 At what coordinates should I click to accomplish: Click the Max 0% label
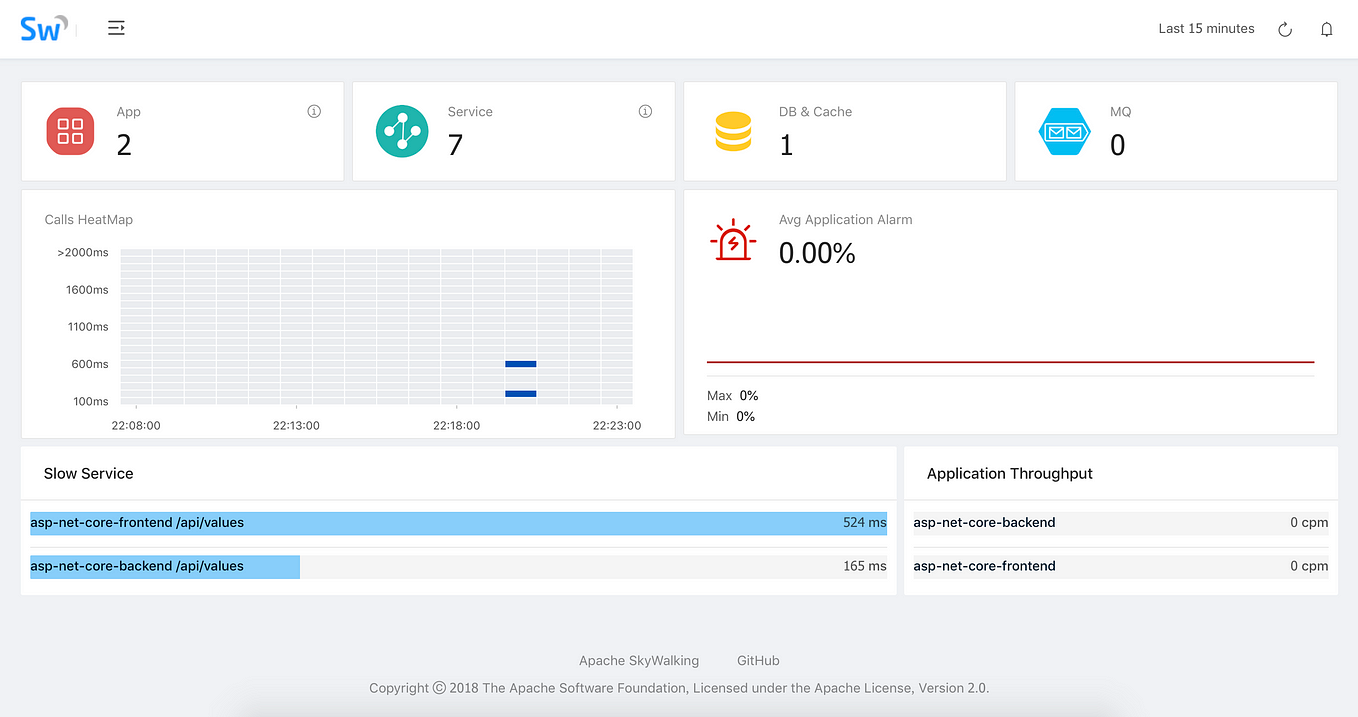pyautogui.click(x=732, y=396)
